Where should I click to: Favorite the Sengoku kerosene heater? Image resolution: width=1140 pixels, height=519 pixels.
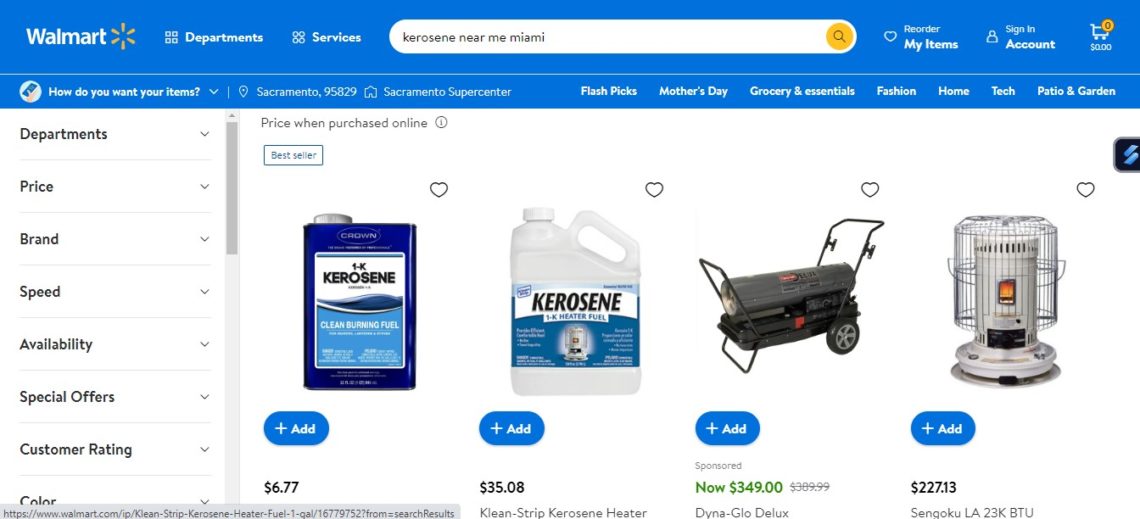[1085, 190]
